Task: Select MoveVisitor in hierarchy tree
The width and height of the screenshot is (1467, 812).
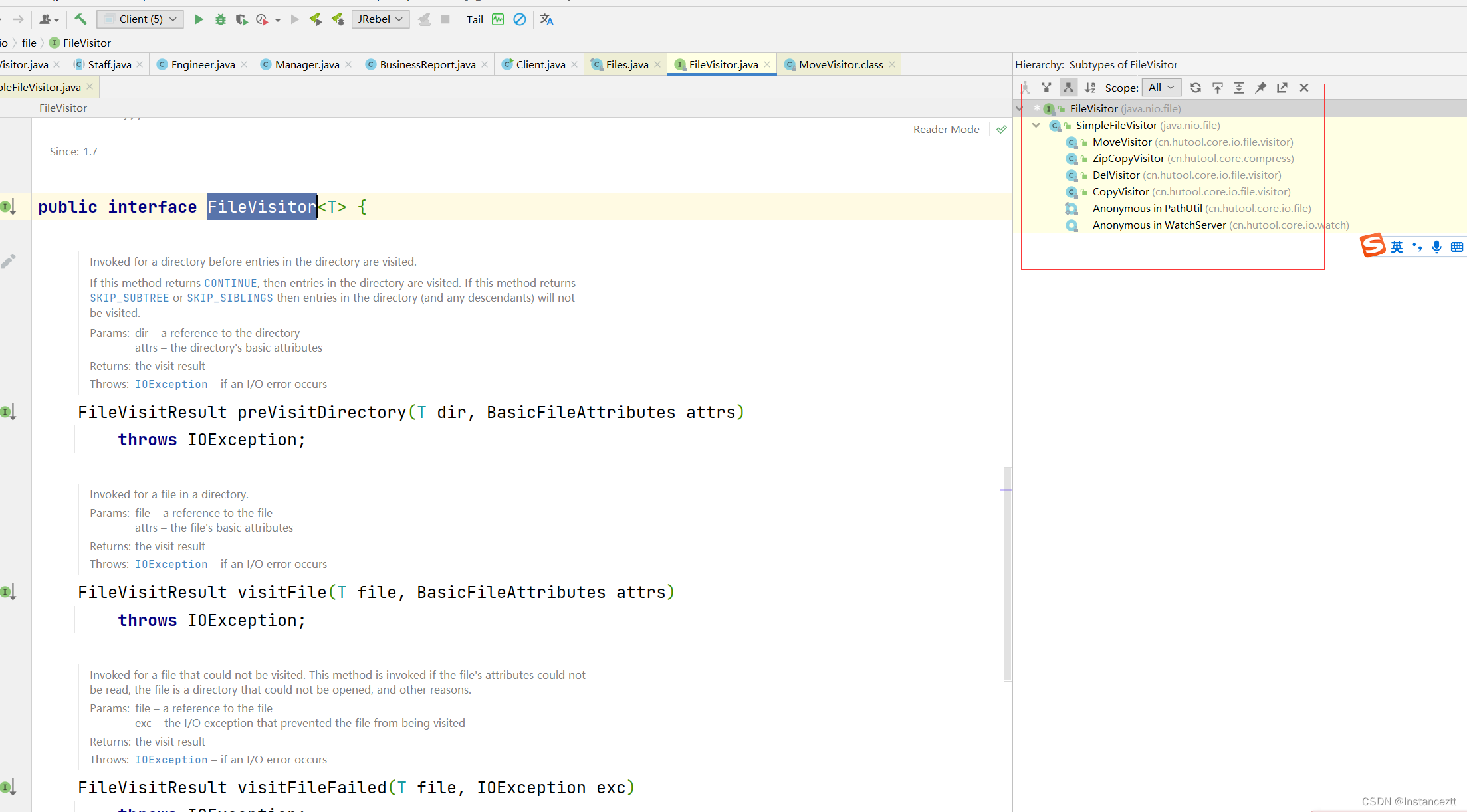Action: point(1180,142)
